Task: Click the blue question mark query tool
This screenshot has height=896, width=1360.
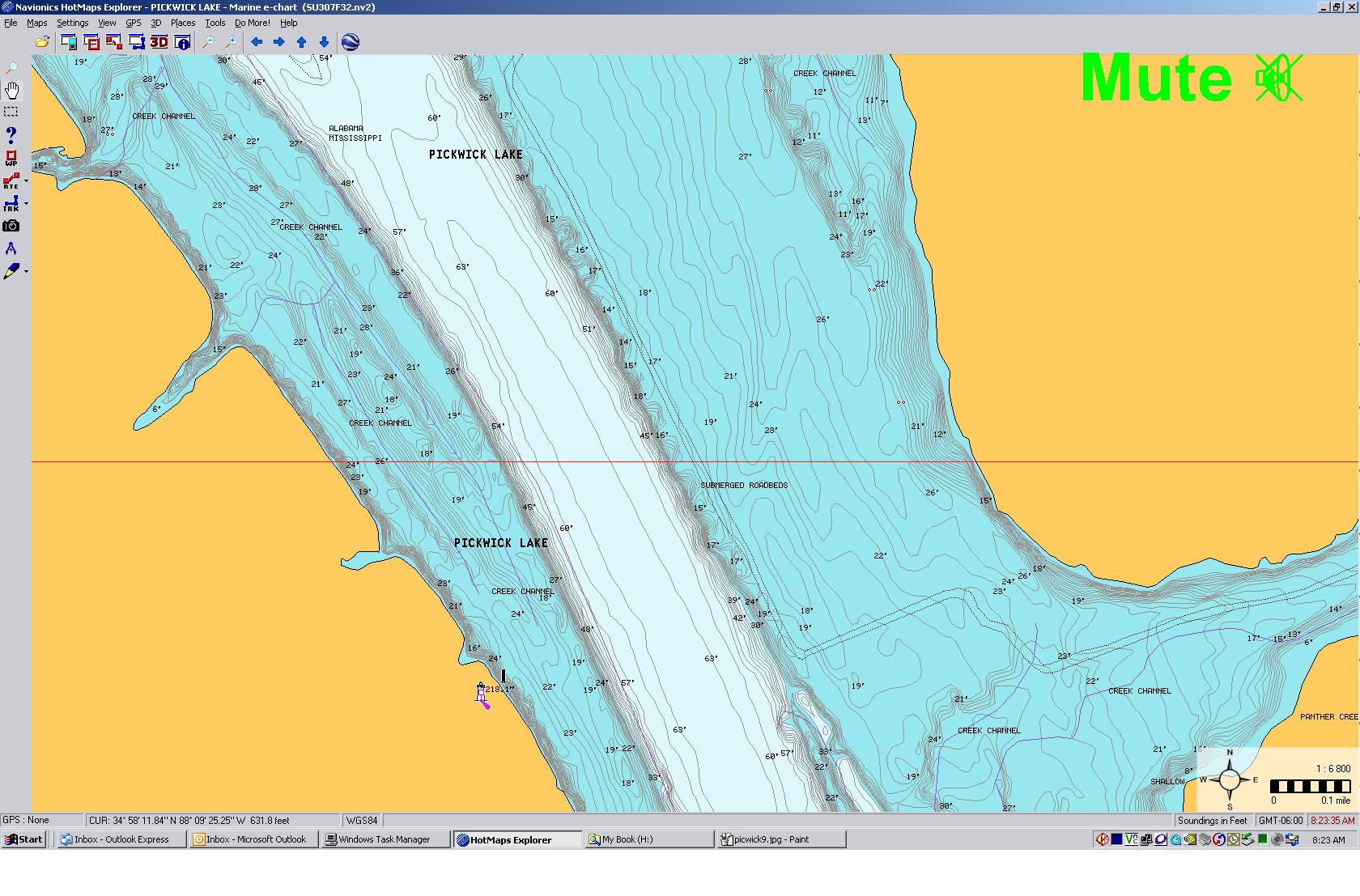Action: (x=11, y=134)
